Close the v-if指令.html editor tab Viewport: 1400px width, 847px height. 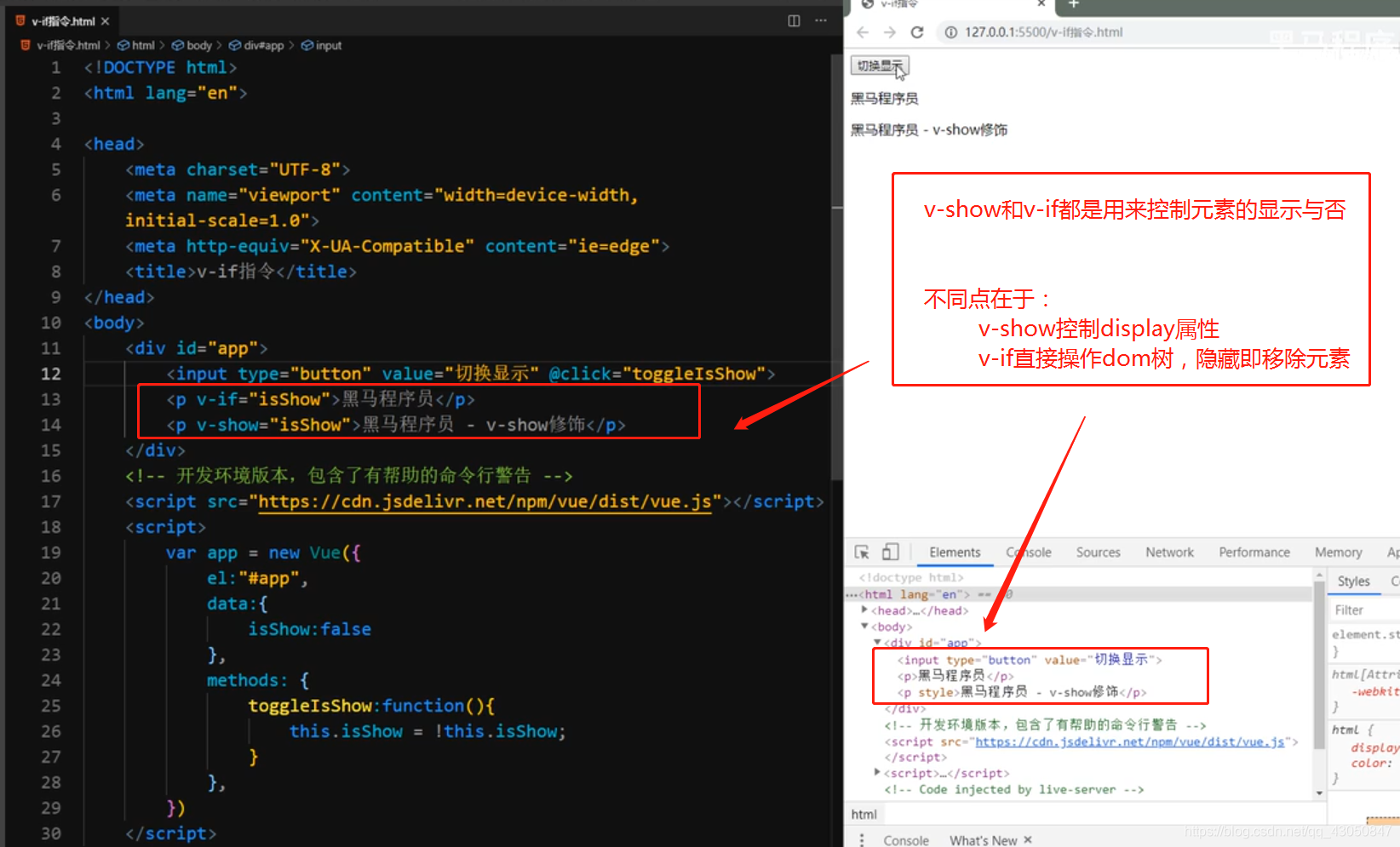[x=105, y=20]
